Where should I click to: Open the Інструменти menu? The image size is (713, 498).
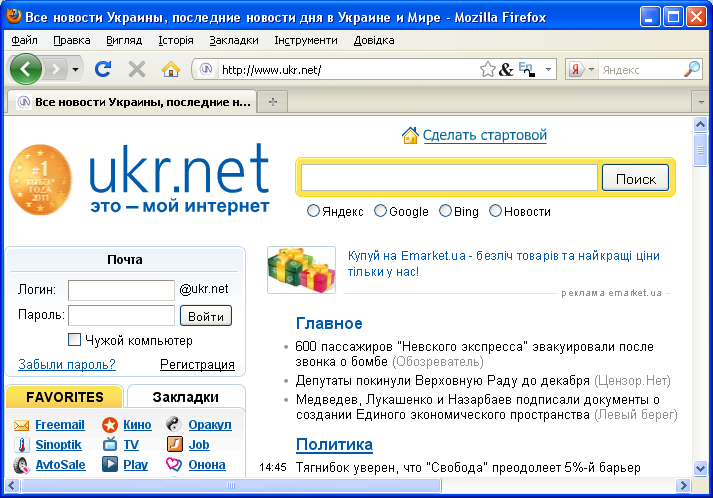pyautogui.click(x=306, y=40)
